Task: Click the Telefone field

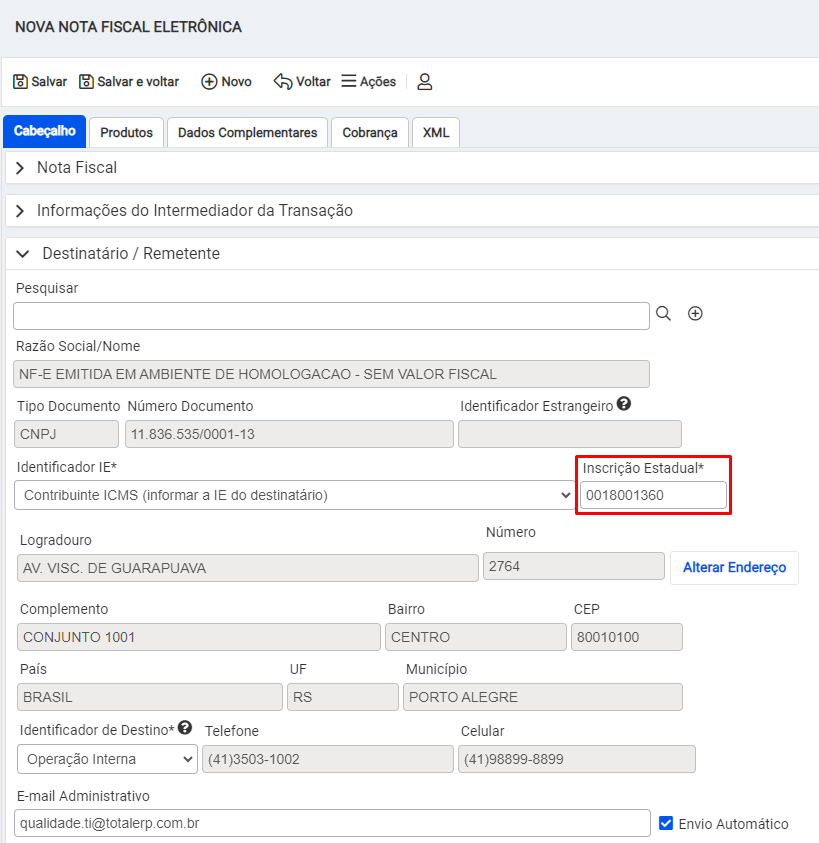Action: (328, 759)
